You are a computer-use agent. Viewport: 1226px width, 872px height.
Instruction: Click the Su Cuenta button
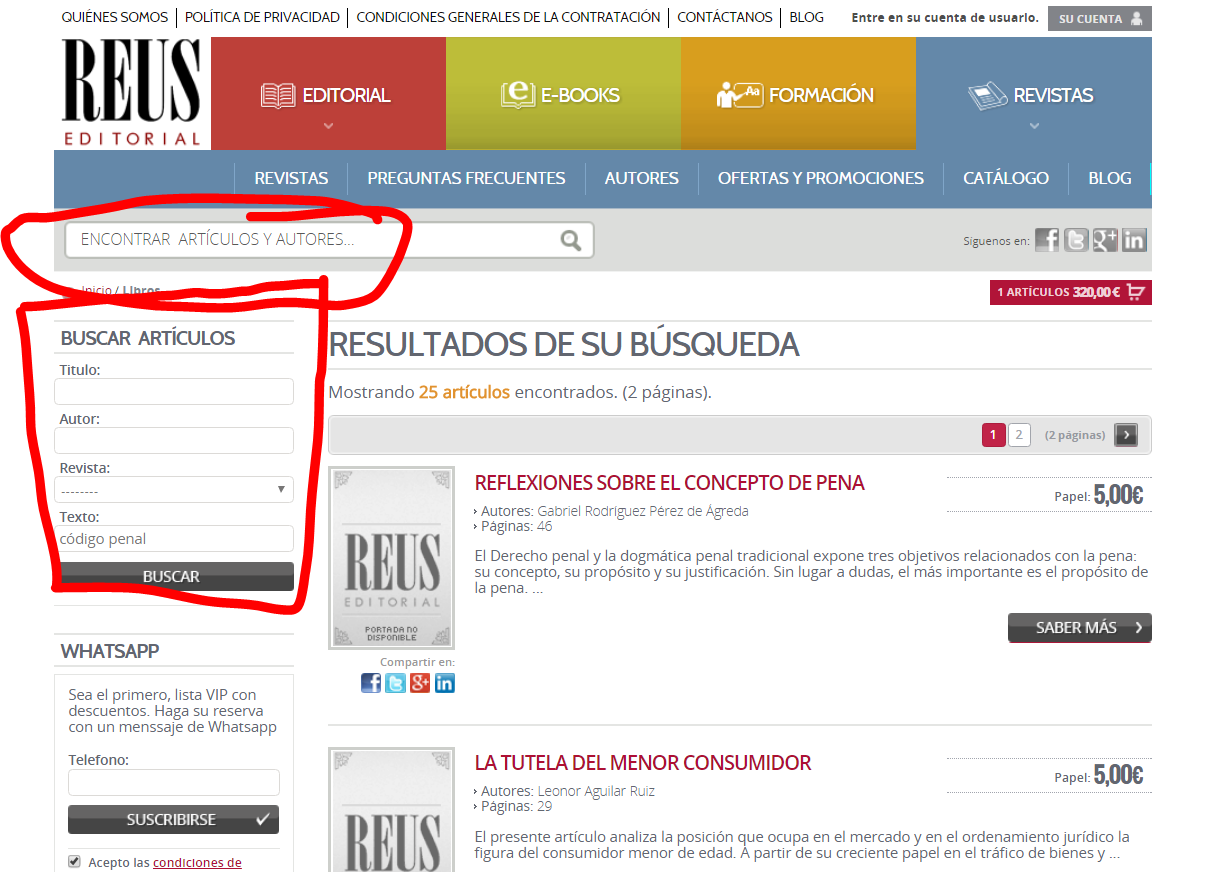[x=1100, y=19]
